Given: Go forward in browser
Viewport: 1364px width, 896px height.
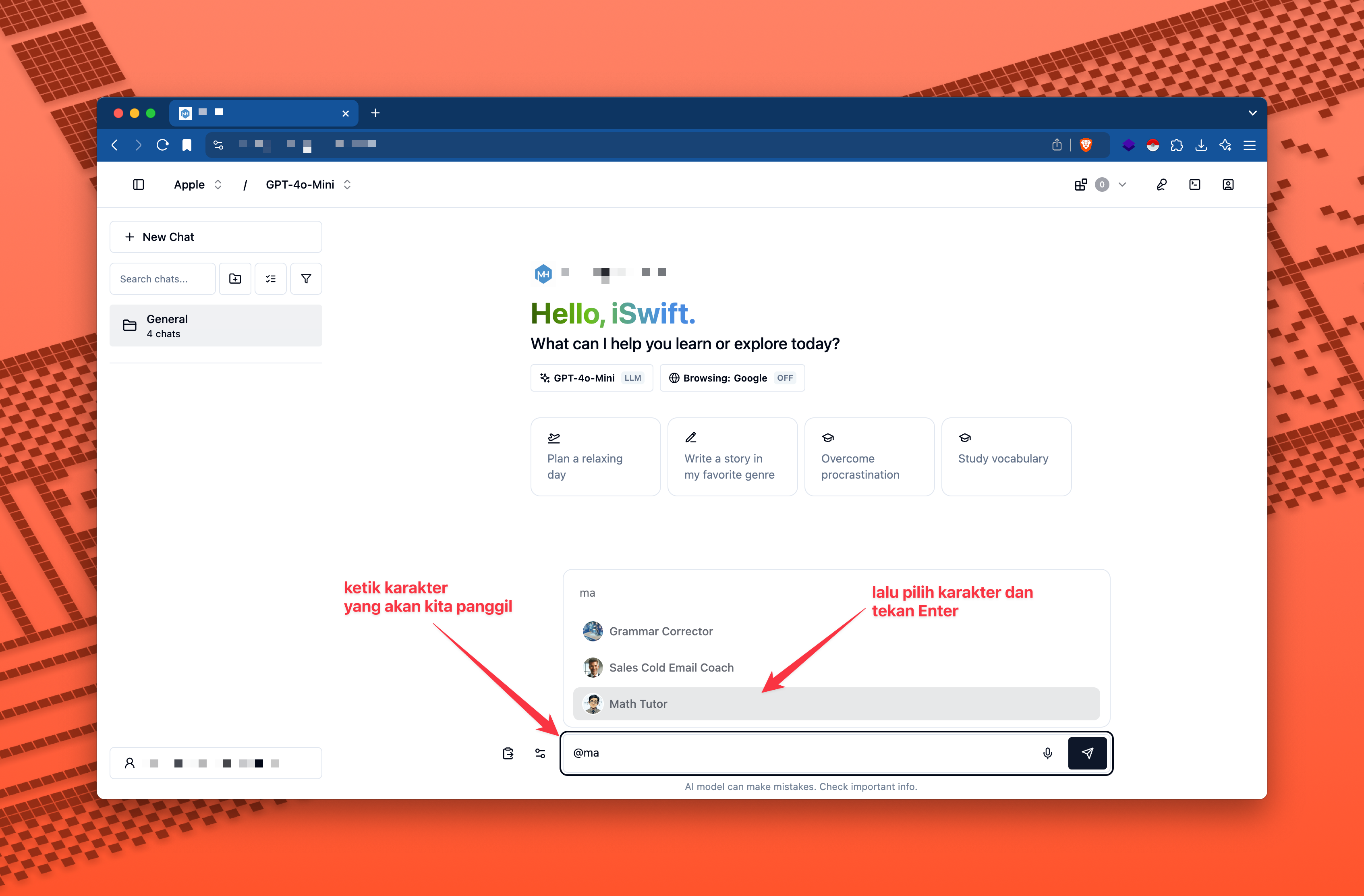Looking at the screenshot, I should pos(138,145).
